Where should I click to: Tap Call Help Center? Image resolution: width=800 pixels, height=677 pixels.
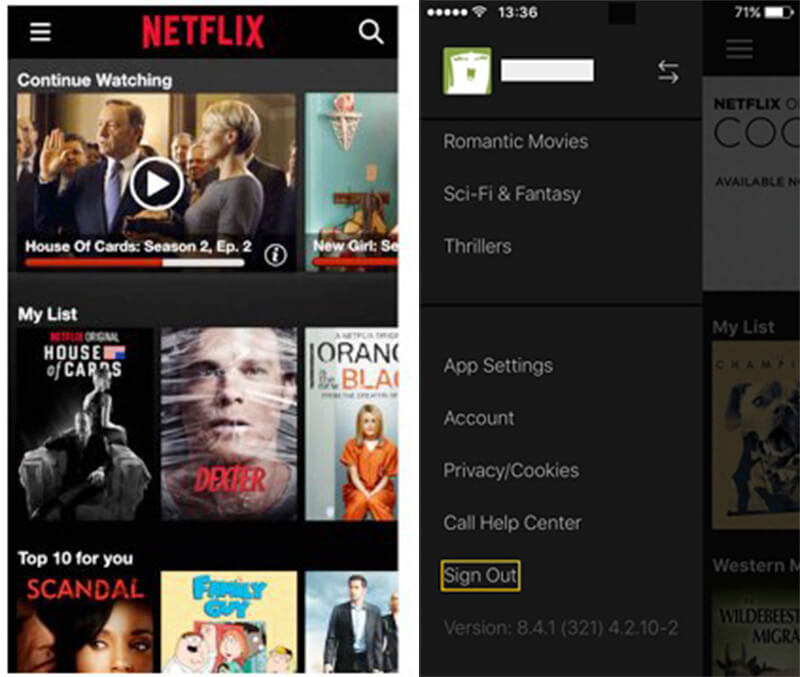[512, 522]
